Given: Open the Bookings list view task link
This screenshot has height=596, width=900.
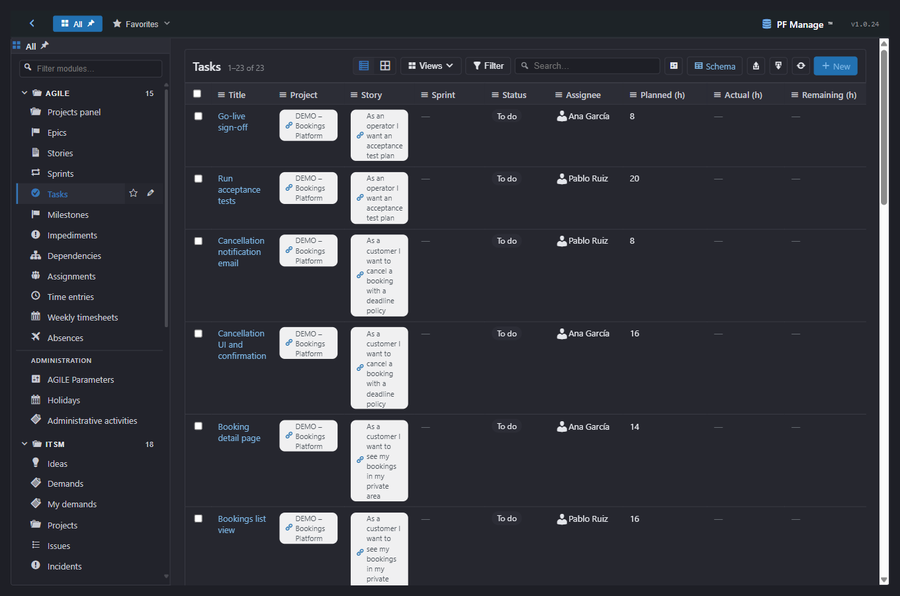Looking at the screenshot, I should pyautogui.click(x=242, y=524).
